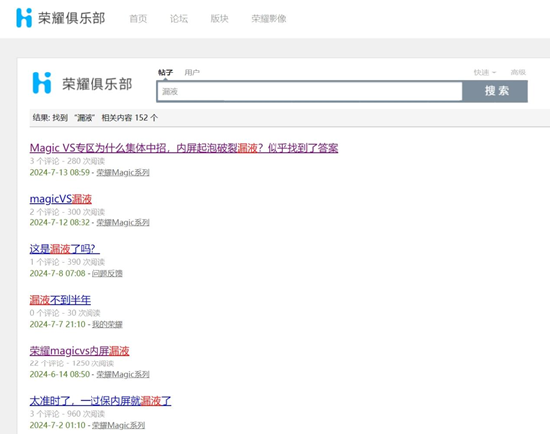The width and height of the screenshot is (550, 434).
Task: Open the 这是漏液了吗? post
Action: coord(65,249)
